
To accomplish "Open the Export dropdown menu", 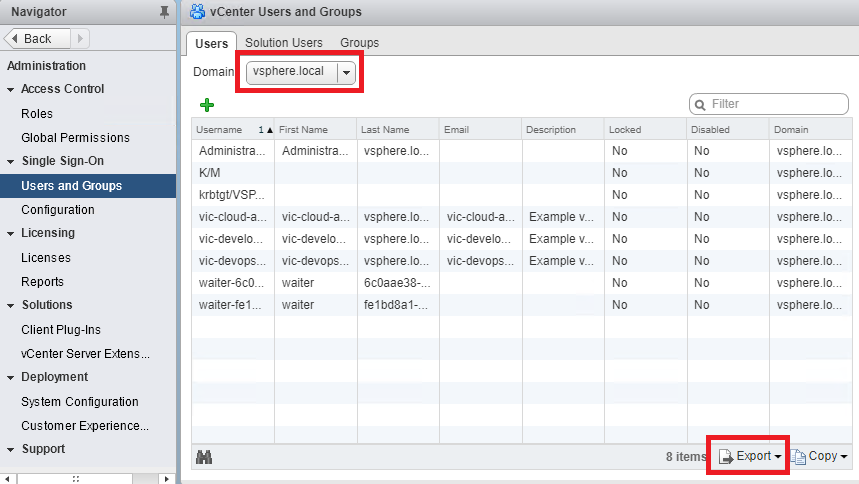I will 749,456.
